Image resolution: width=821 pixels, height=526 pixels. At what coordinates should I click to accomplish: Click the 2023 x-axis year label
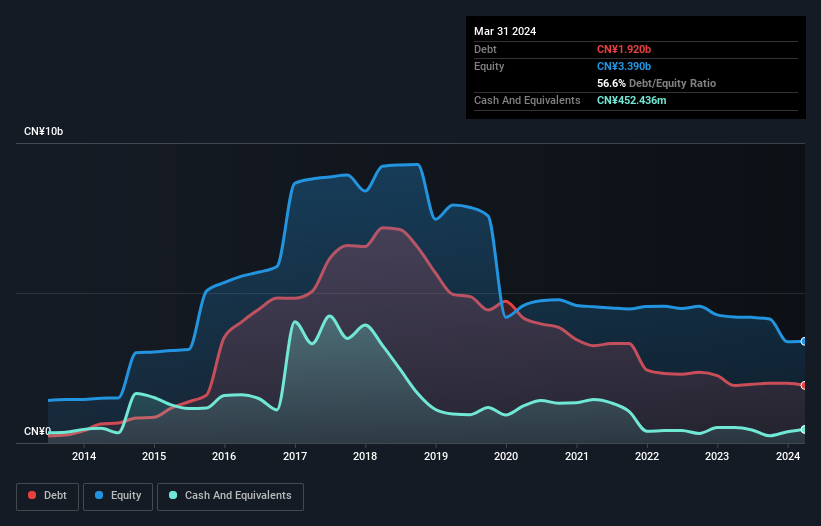717,456
